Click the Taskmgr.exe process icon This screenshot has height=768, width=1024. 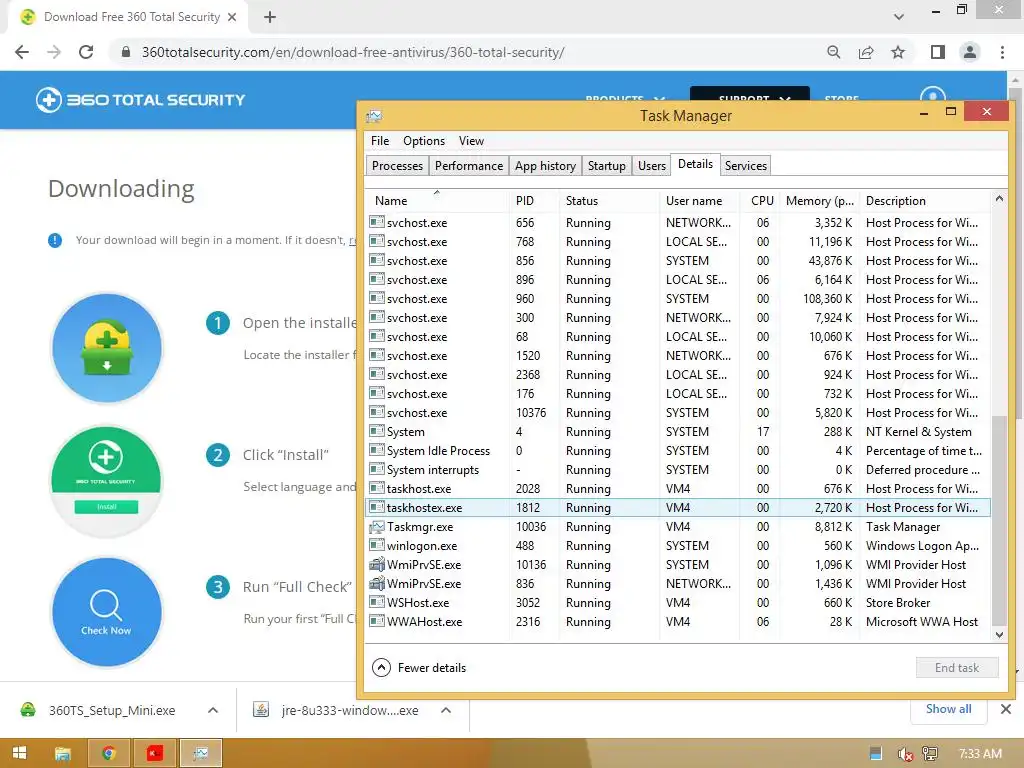coord(377,526)
